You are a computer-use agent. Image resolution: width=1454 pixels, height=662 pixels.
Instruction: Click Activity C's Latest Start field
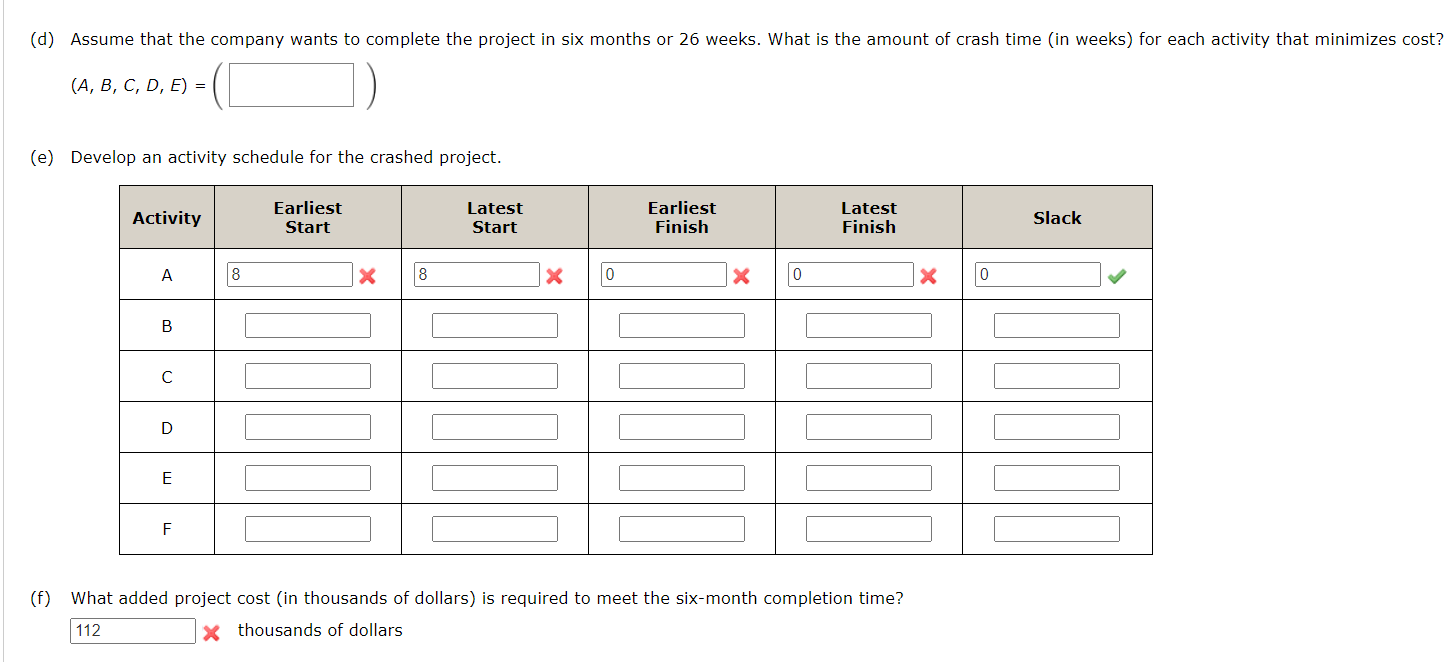pyautogui.click(x=494, y=375)
